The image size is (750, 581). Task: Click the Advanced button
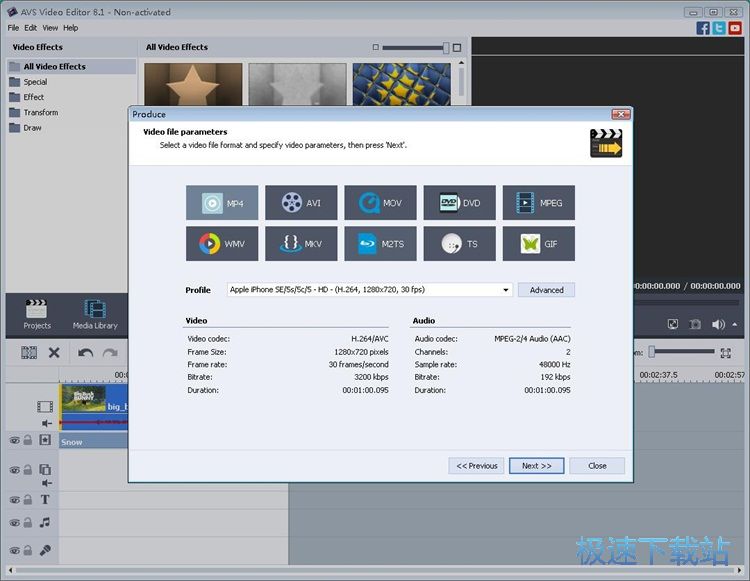click(x=546, y=290)
